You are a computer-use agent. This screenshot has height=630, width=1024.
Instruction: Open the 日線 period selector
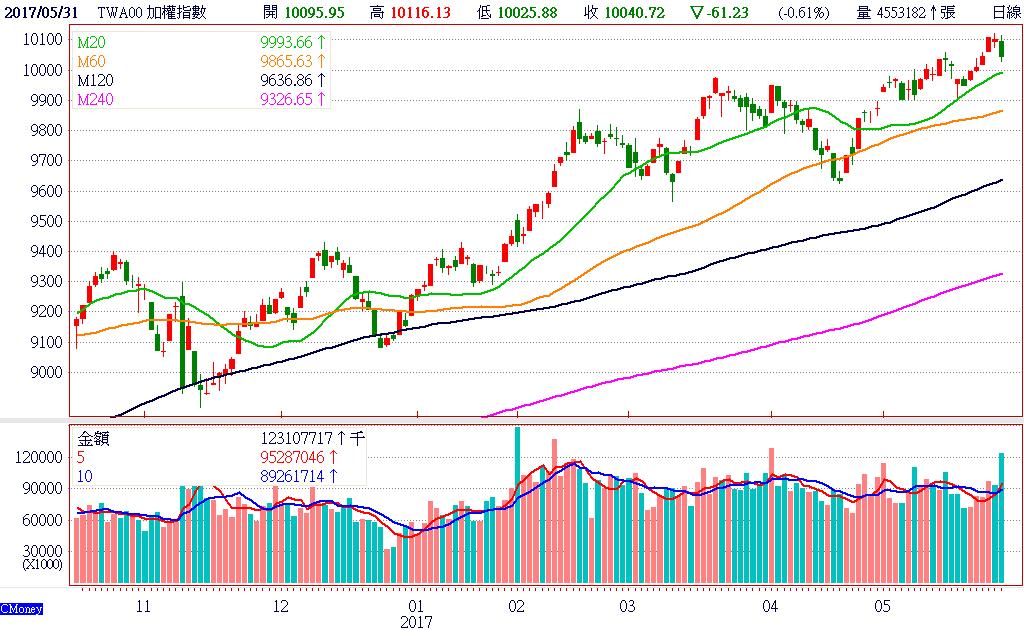(1006, 12)
